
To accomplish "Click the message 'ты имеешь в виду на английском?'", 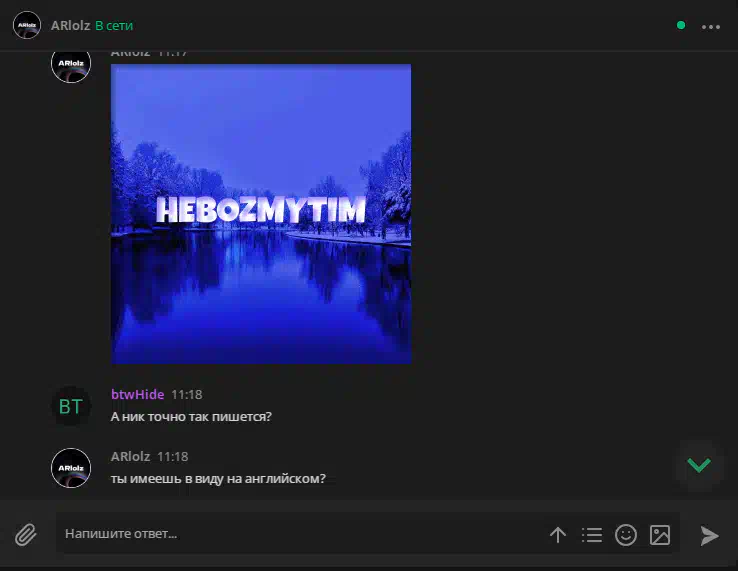I will (x=218, y=479).
